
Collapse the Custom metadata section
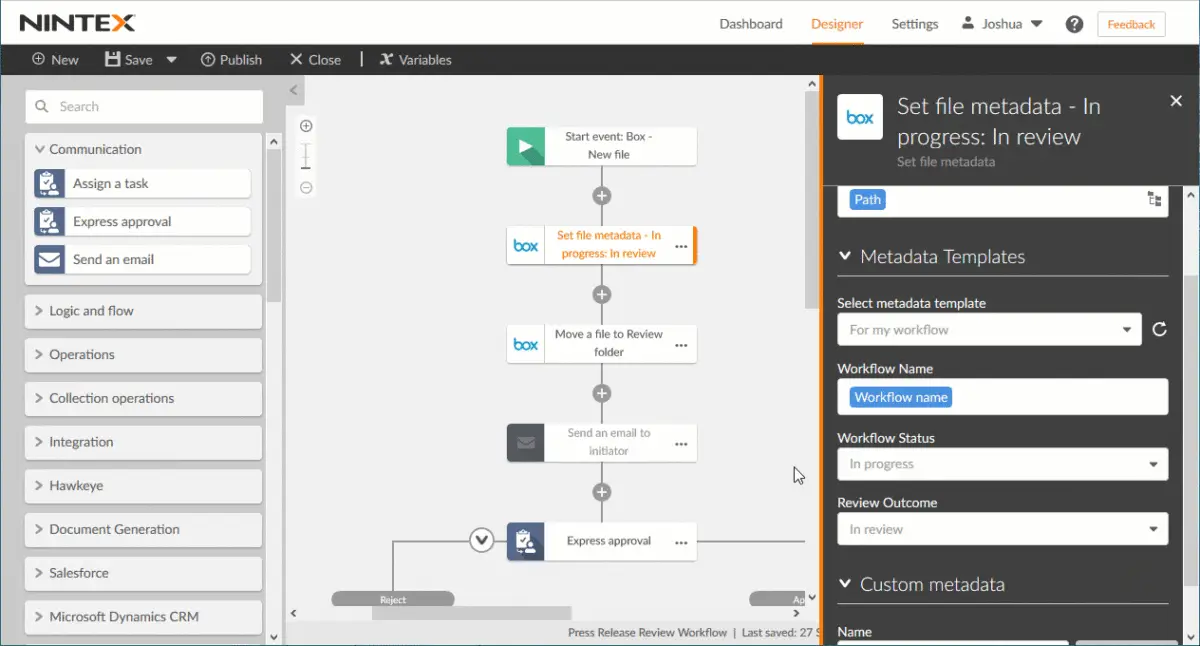click(x=845, y=584)
